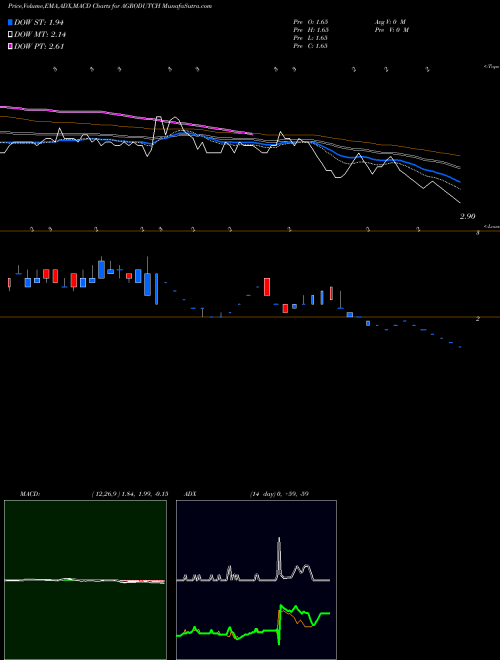Click the price axis label '3'
Screen dimensions: 500x660
(478, 233)
